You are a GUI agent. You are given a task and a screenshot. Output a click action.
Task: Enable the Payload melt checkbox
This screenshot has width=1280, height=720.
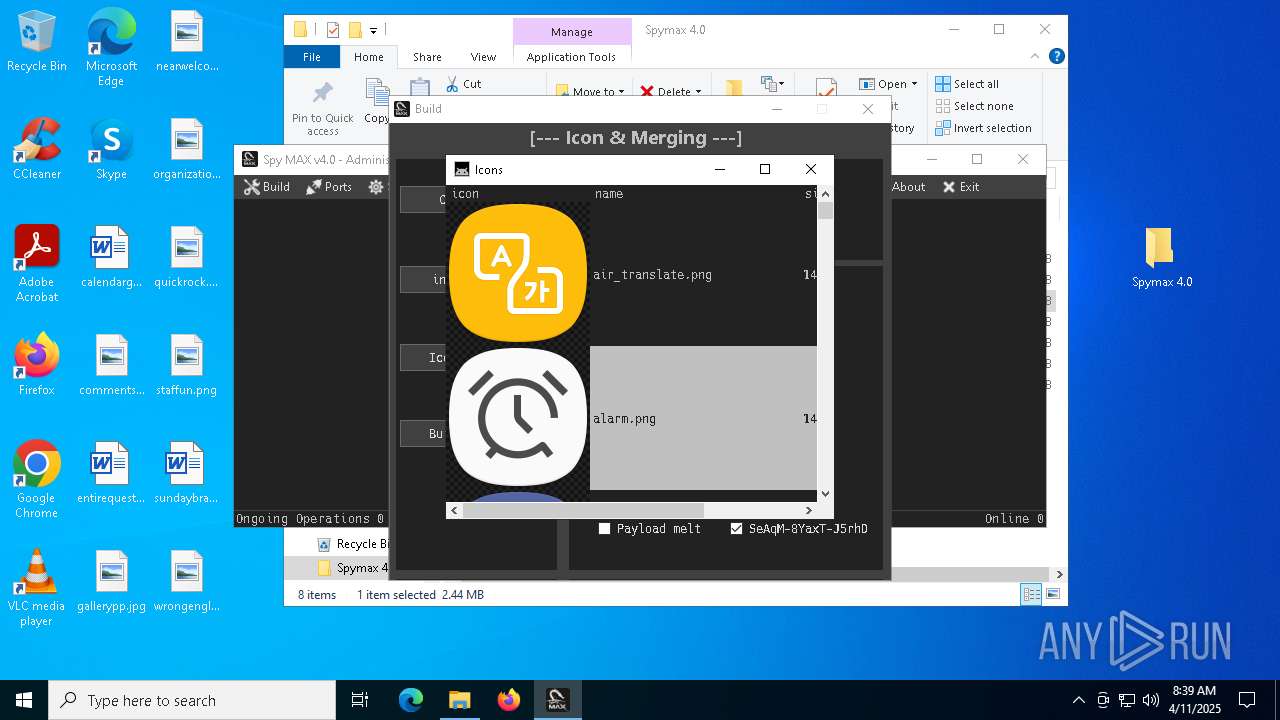[x=604, y=529]
